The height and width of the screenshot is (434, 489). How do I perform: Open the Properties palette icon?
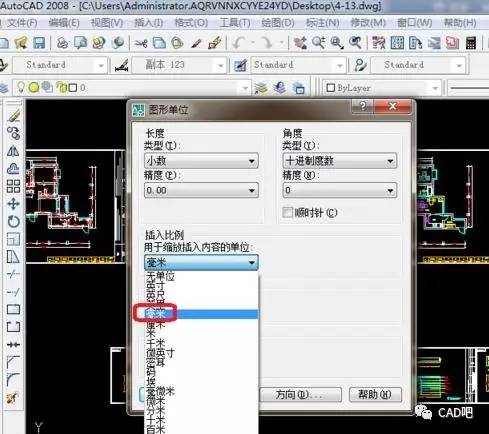point(379,43)
